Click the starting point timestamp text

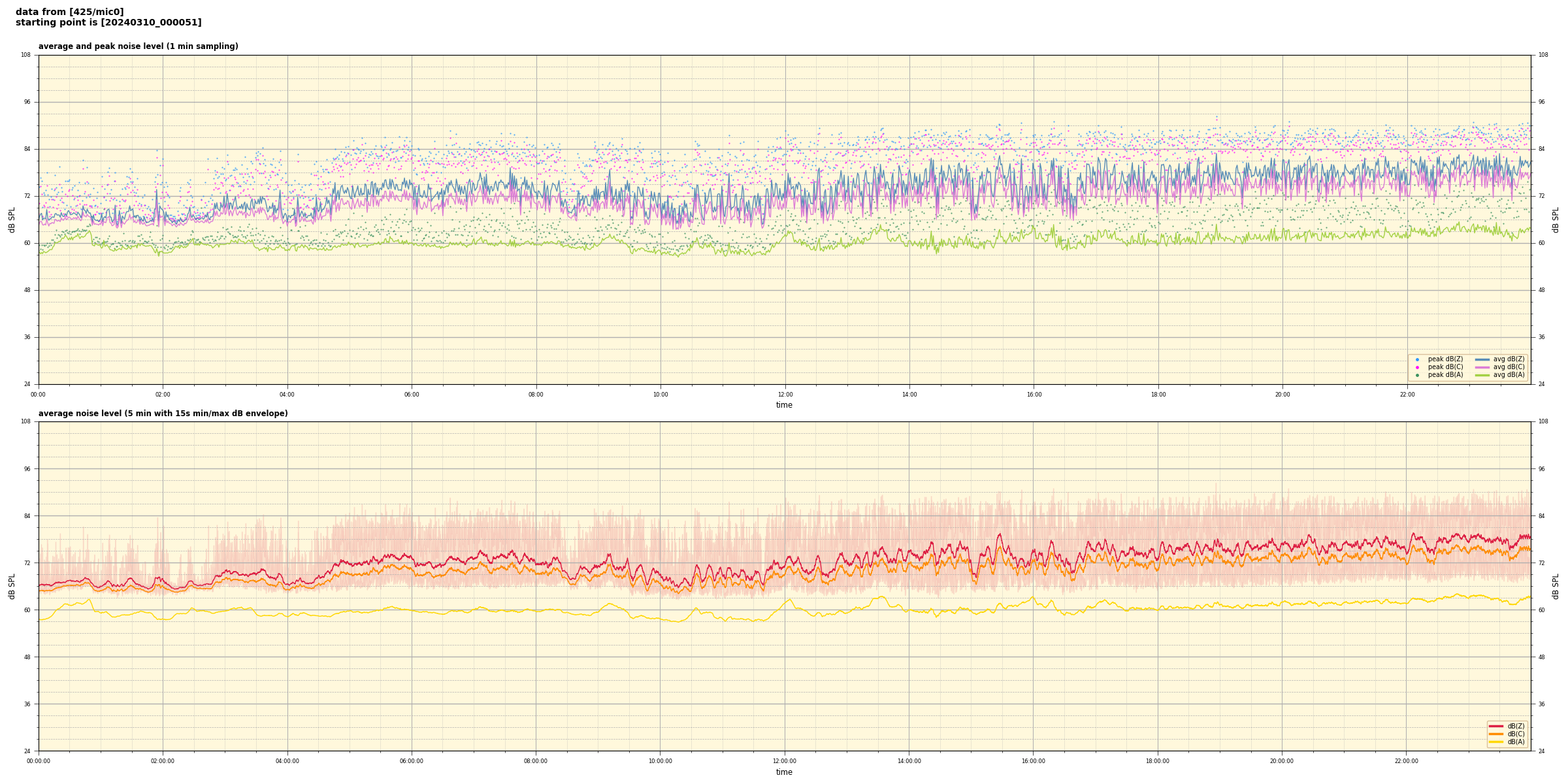click(x=108, y=23)
